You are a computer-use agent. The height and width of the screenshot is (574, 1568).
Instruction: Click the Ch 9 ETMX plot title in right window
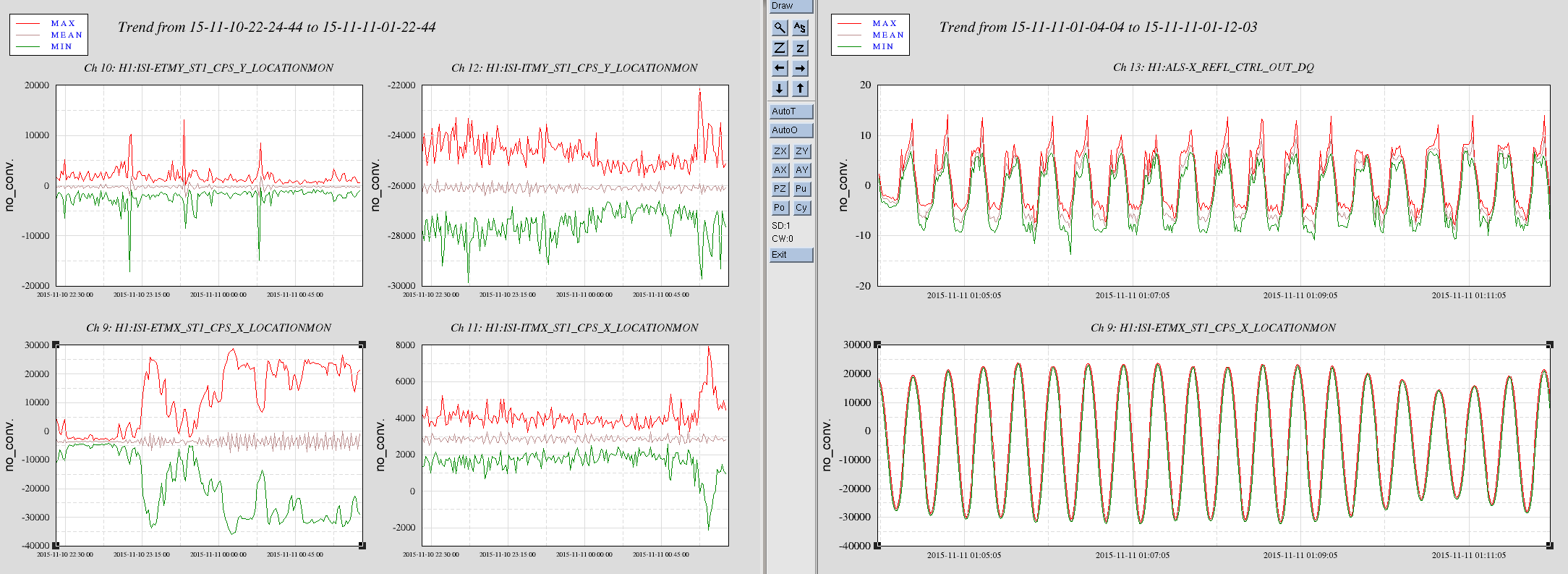click(1213, 328)
